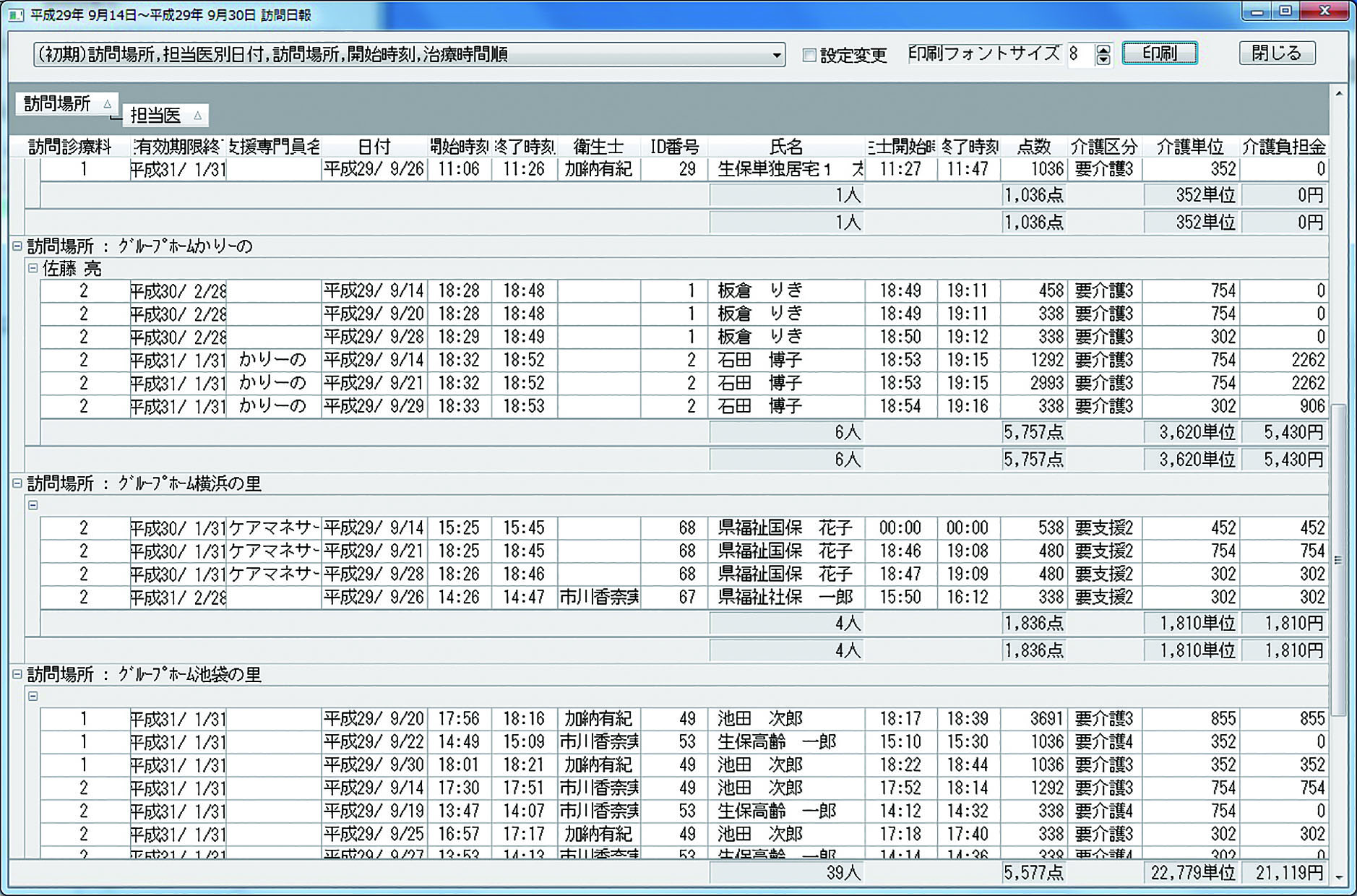
Task: Enable the 設定変更 checkbox
Action: pos(809,56)
